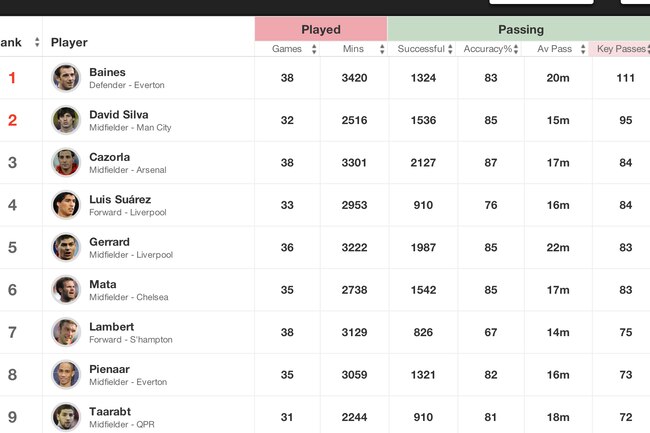Open Taarabt player name link

[110, 411]
